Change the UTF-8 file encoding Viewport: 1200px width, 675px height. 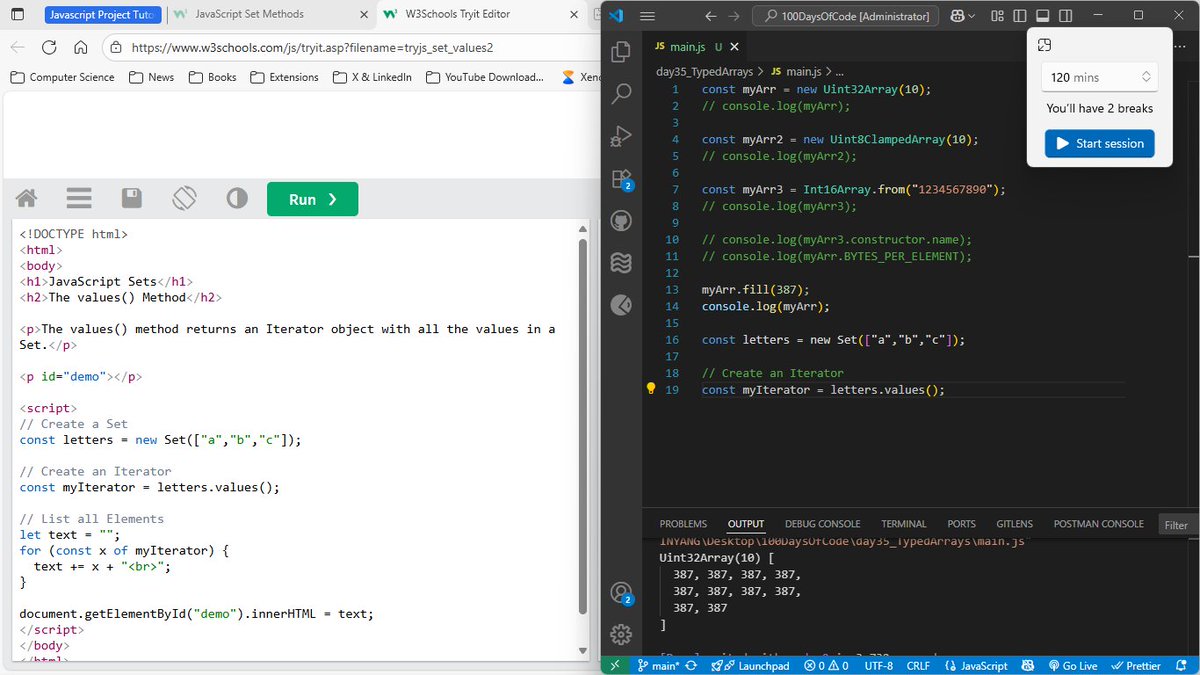879,666
